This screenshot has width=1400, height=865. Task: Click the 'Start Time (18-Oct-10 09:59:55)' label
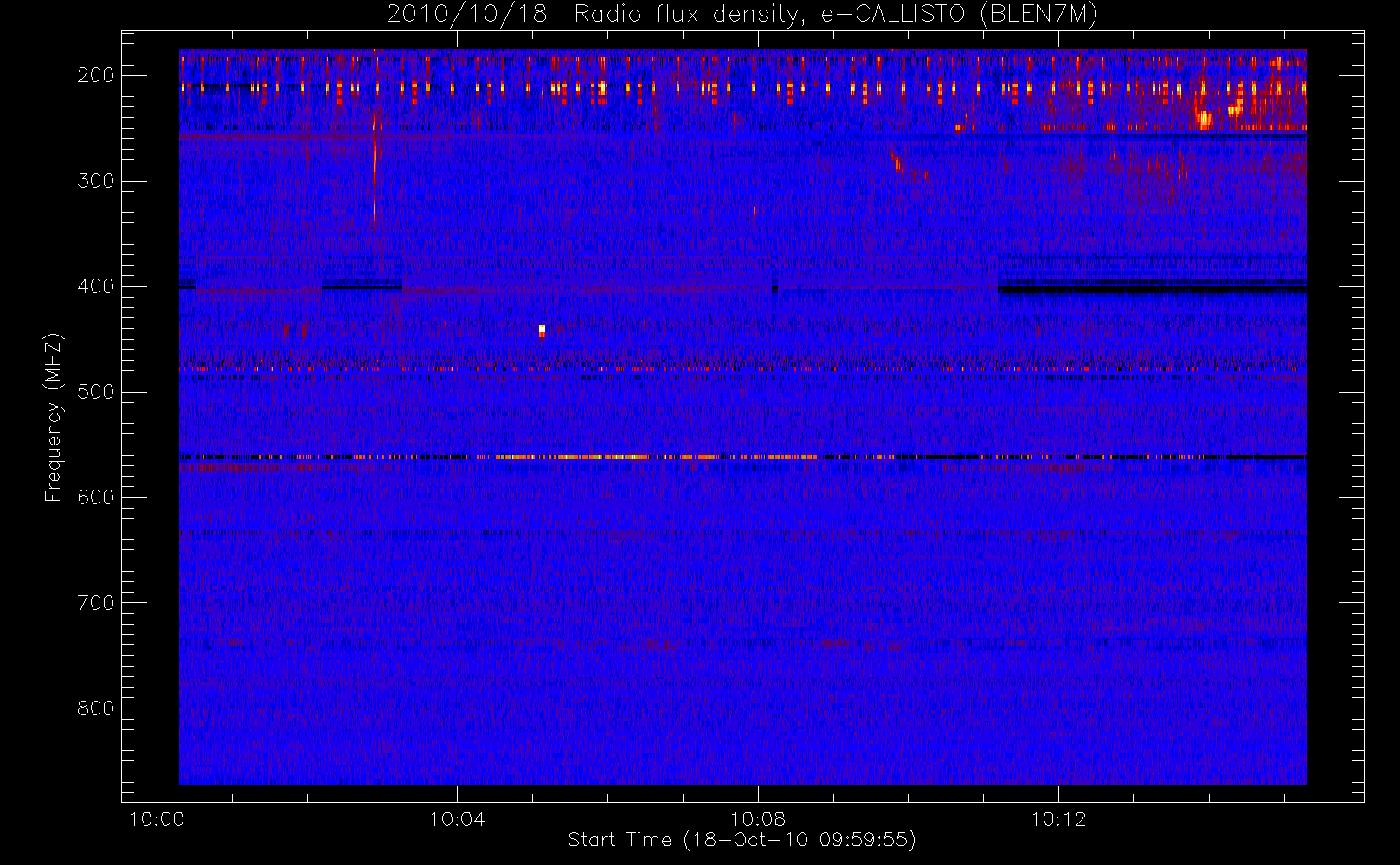(742, 840)
